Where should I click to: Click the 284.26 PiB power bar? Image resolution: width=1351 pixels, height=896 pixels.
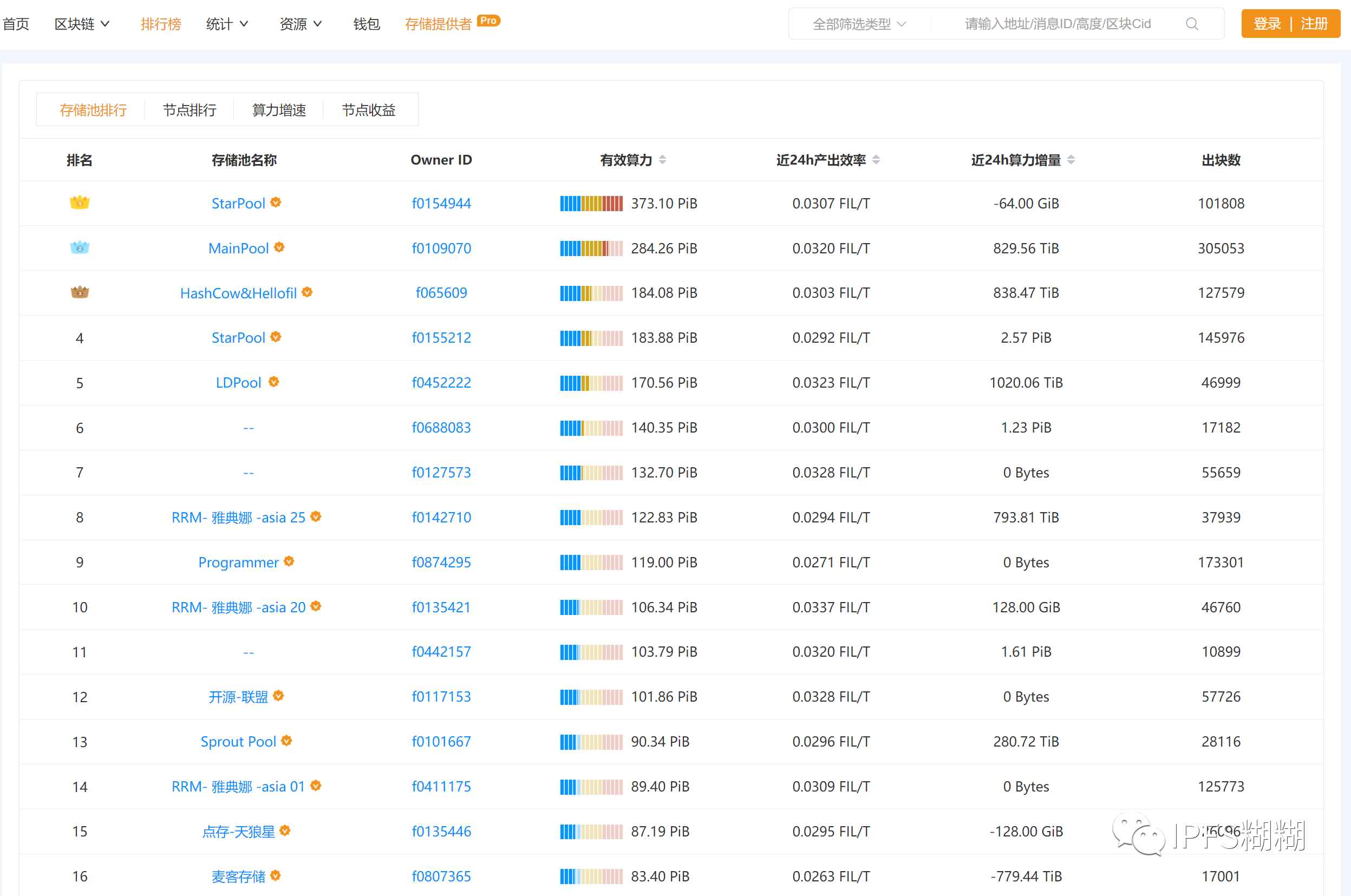[591, 248]
